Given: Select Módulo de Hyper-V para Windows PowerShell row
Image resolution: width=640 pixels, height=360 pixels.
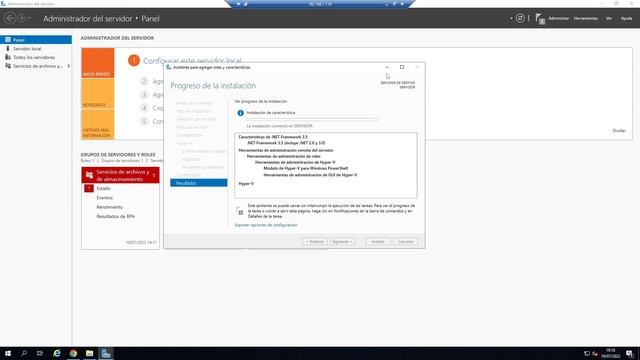Looking at the screenshot, I should 306,168.
